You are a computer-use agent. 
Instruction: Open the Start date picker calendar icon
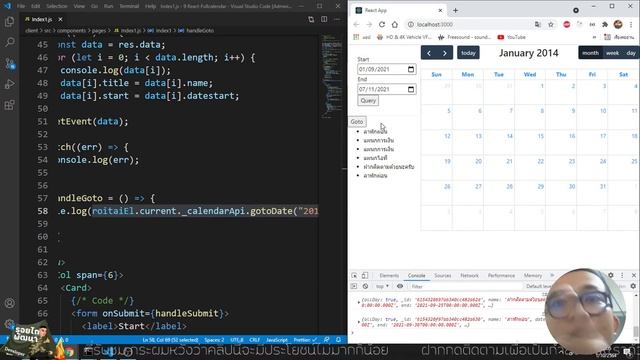(411, 69)
